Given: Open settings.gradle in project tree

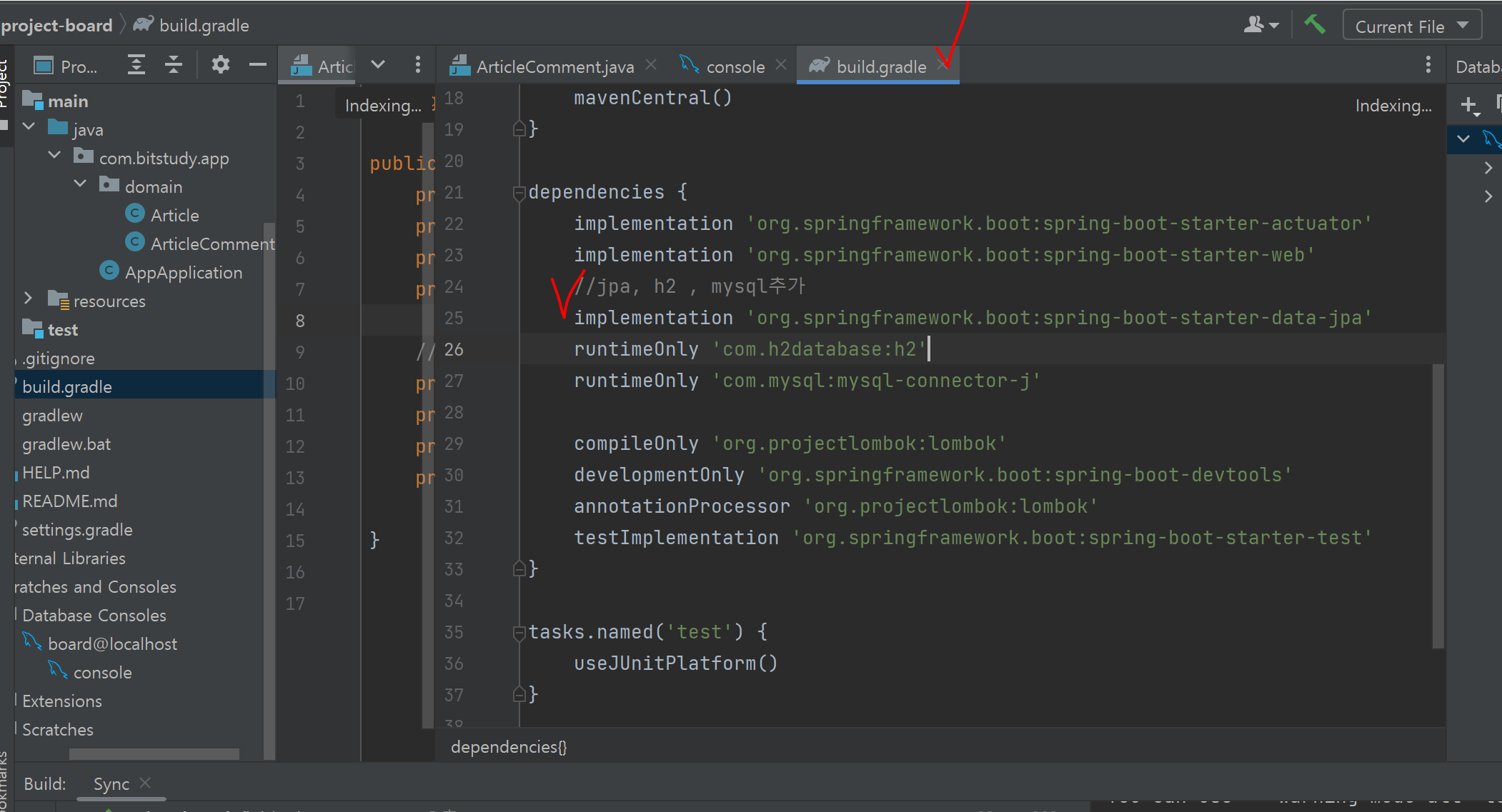Looking at the screenshot, I should coord(77,530).
